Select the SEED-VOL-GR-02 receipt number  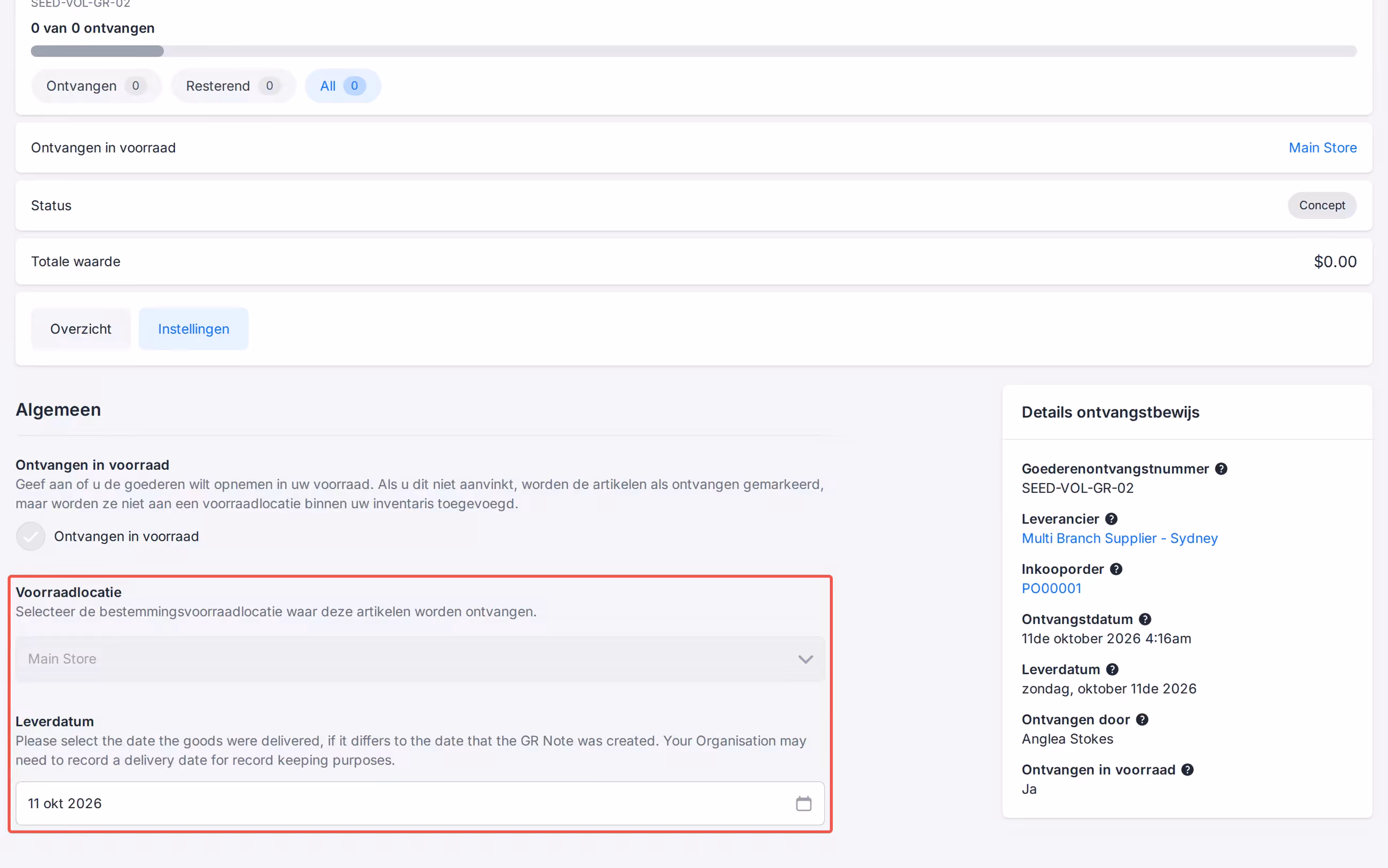pos(1077,488)
